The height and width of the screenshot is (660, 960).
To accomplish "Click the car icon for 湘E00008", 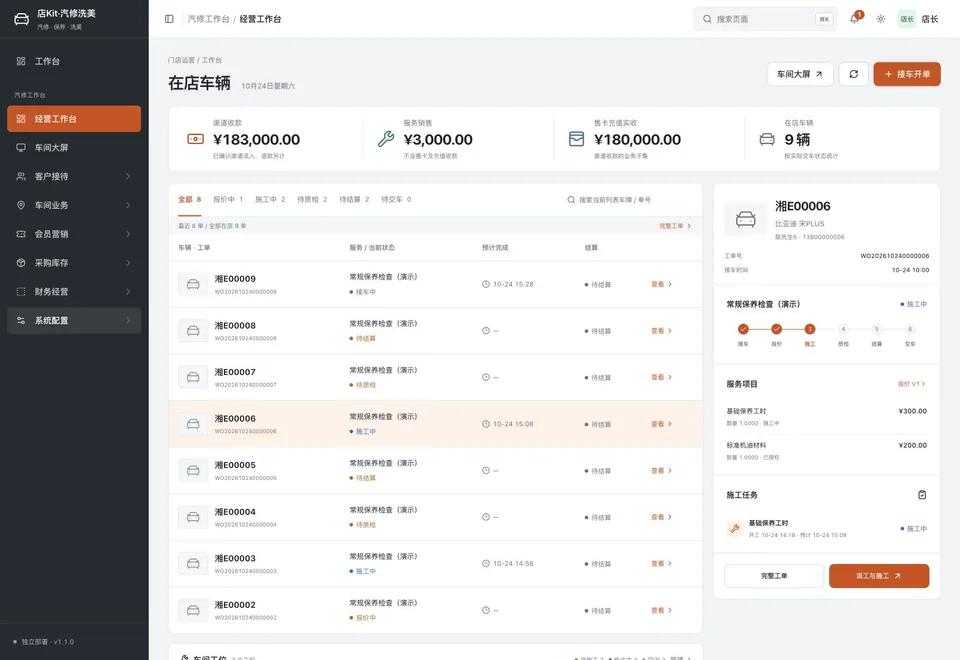I will pyautogui.click(x=193, y=331).
